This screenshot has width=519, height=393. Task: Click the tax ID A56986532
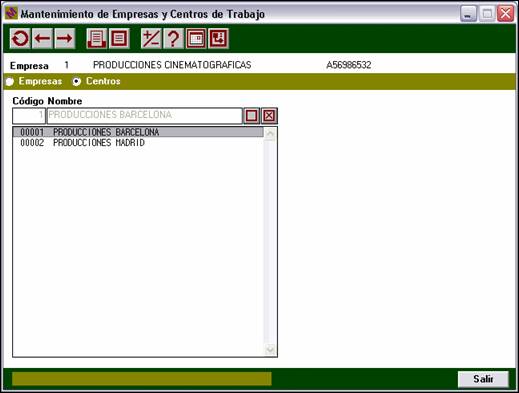(349, 65)
